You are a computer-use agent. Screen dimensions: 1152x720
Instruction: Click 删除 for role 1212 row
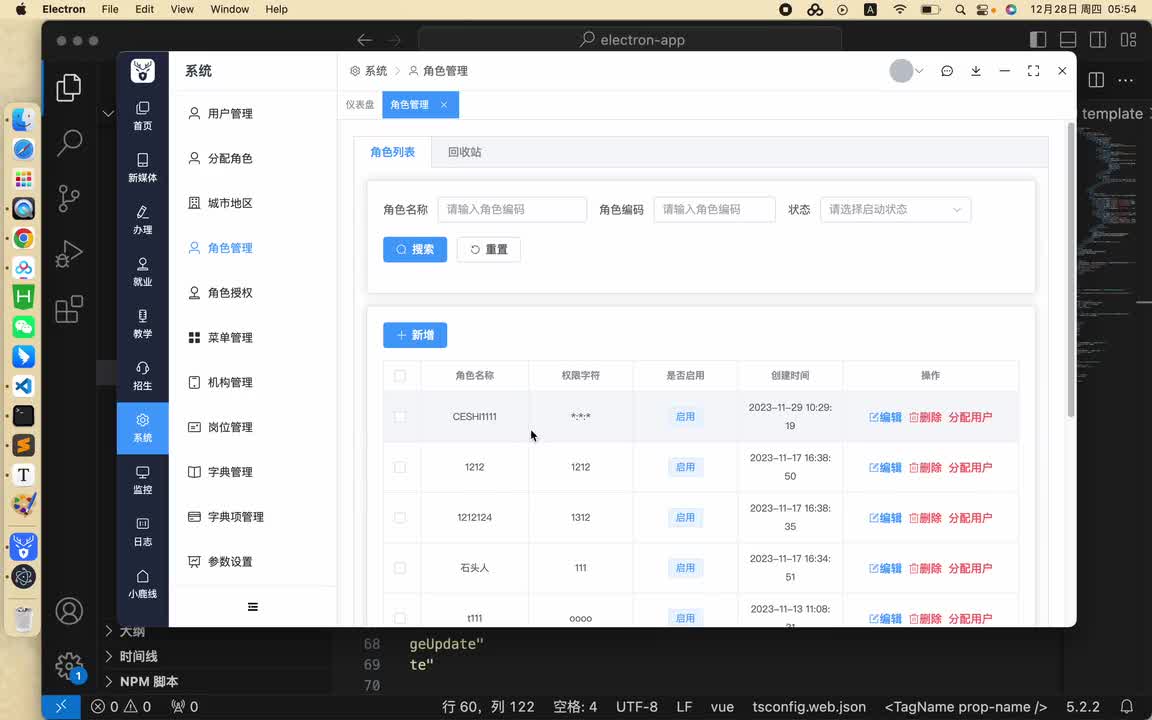coord(926,467)
